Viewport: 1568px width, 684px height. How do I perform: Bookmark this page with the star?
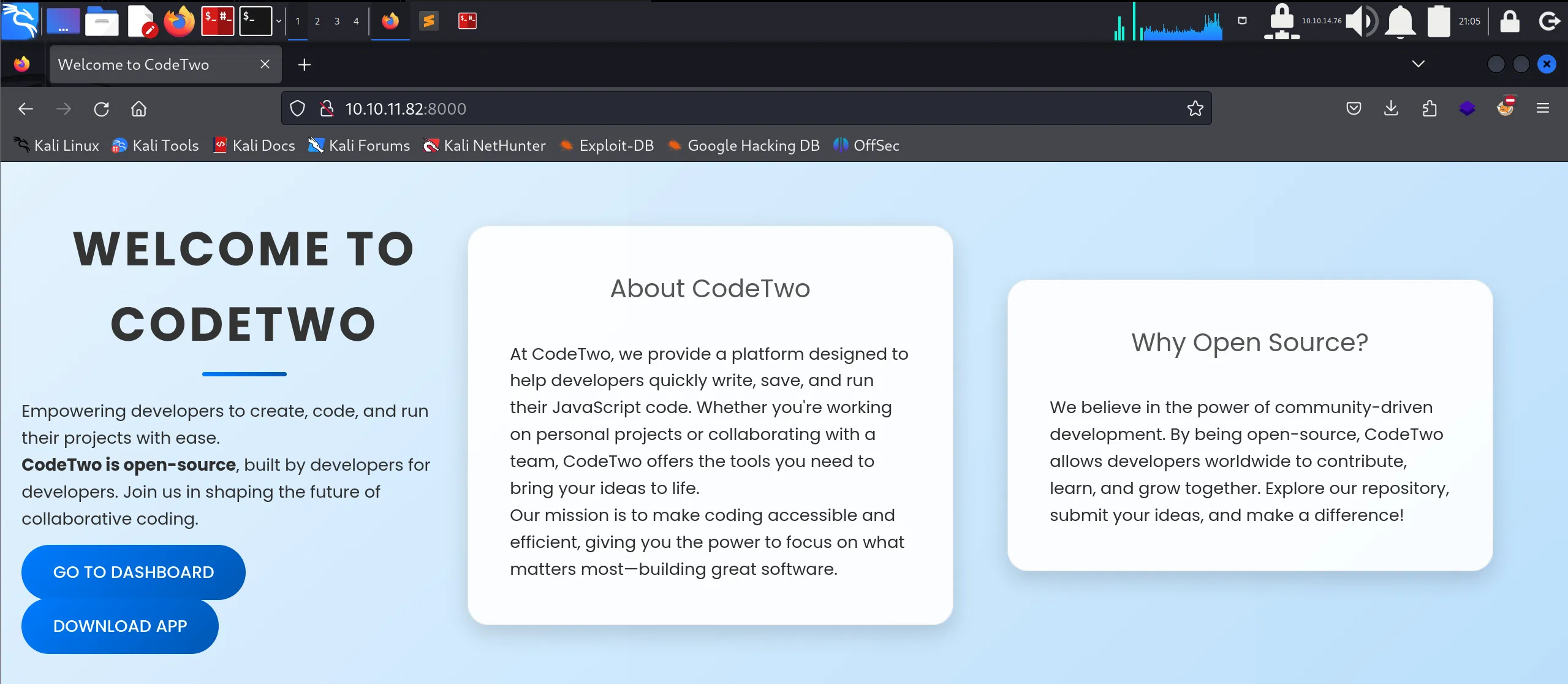(1195, 109)
